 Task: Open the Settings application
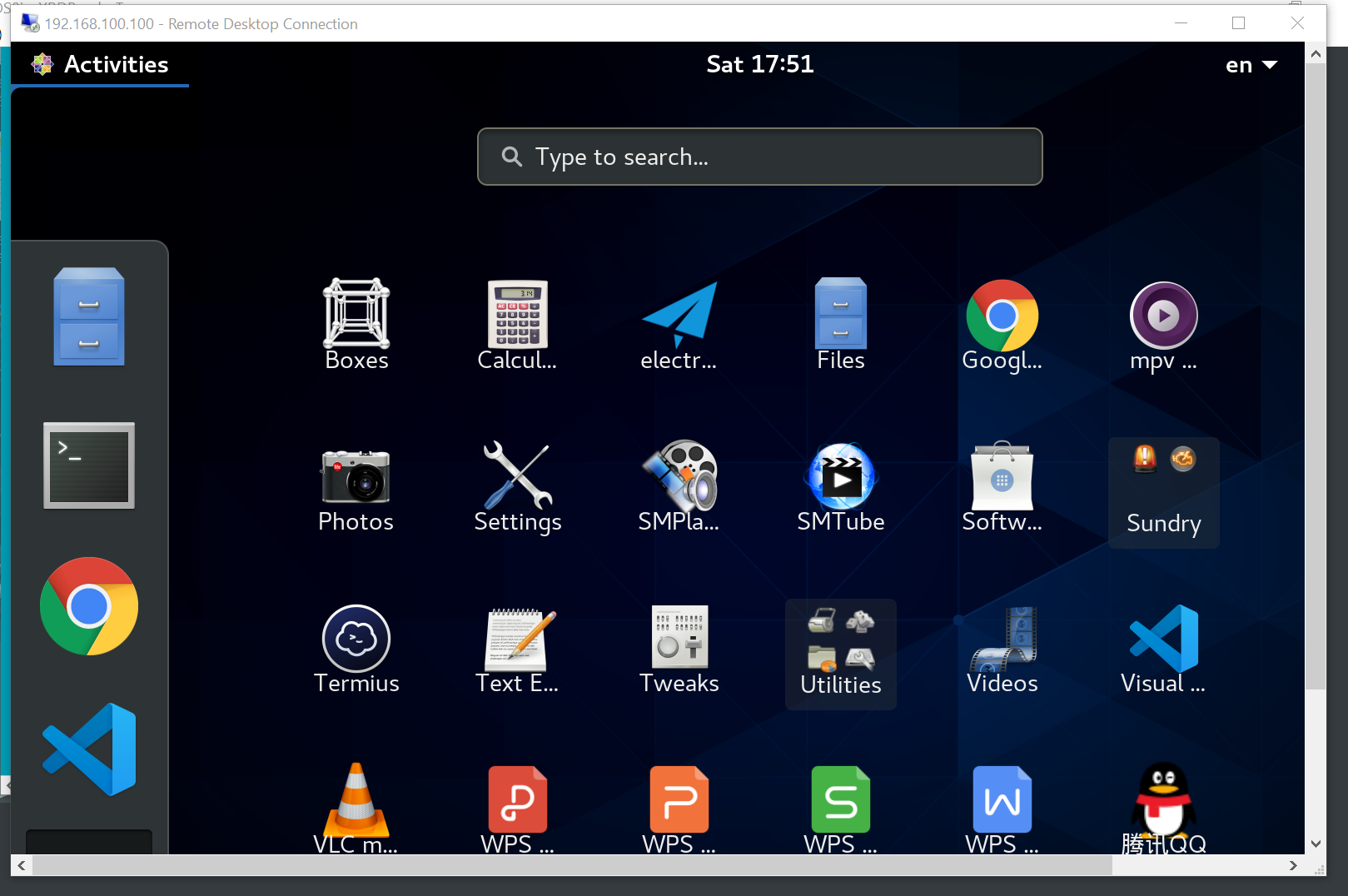[x=517, y=486]
